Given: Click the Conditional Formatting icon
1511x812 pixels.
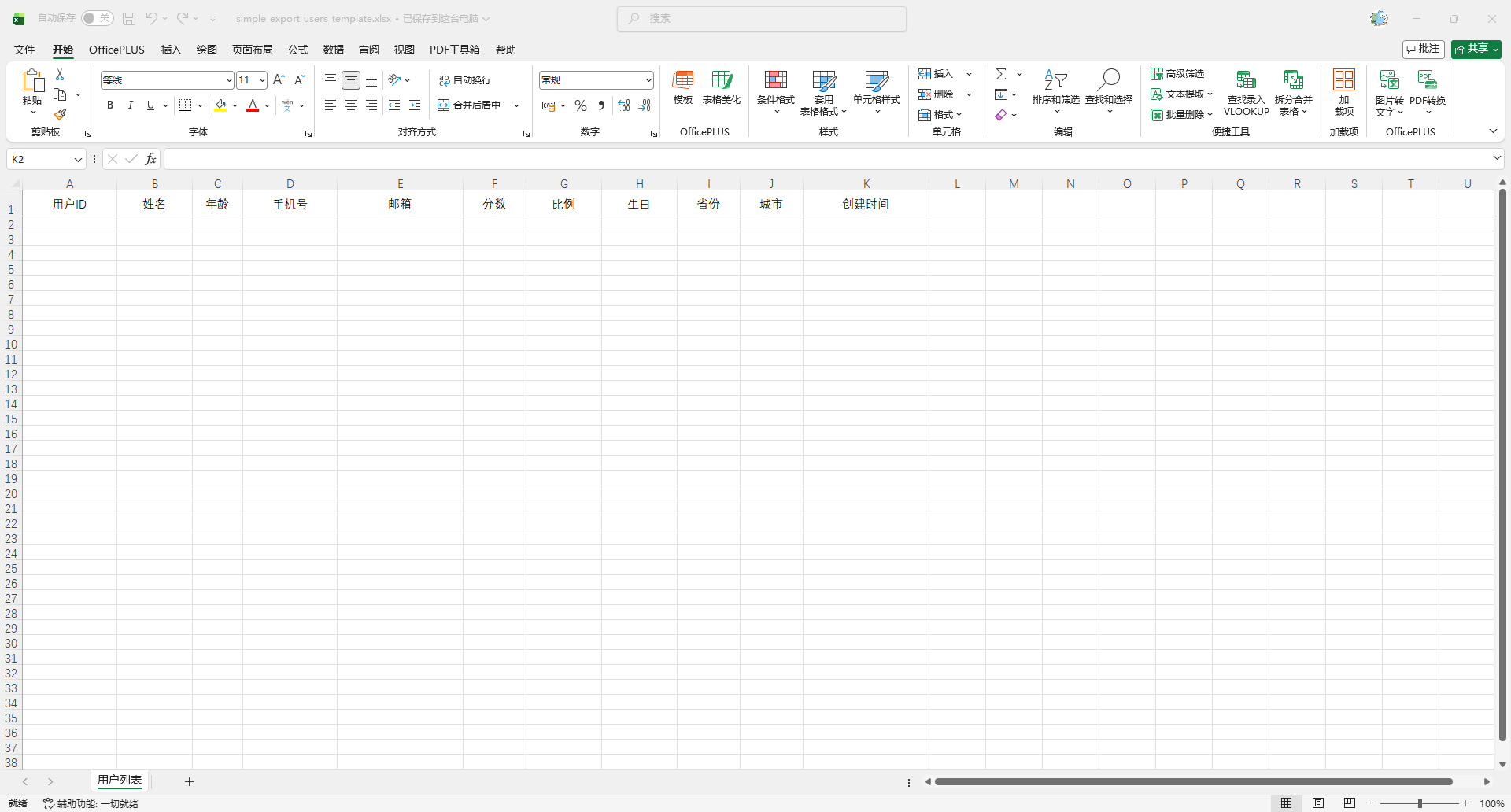Looking at the screenshot, I should [775, 80].
